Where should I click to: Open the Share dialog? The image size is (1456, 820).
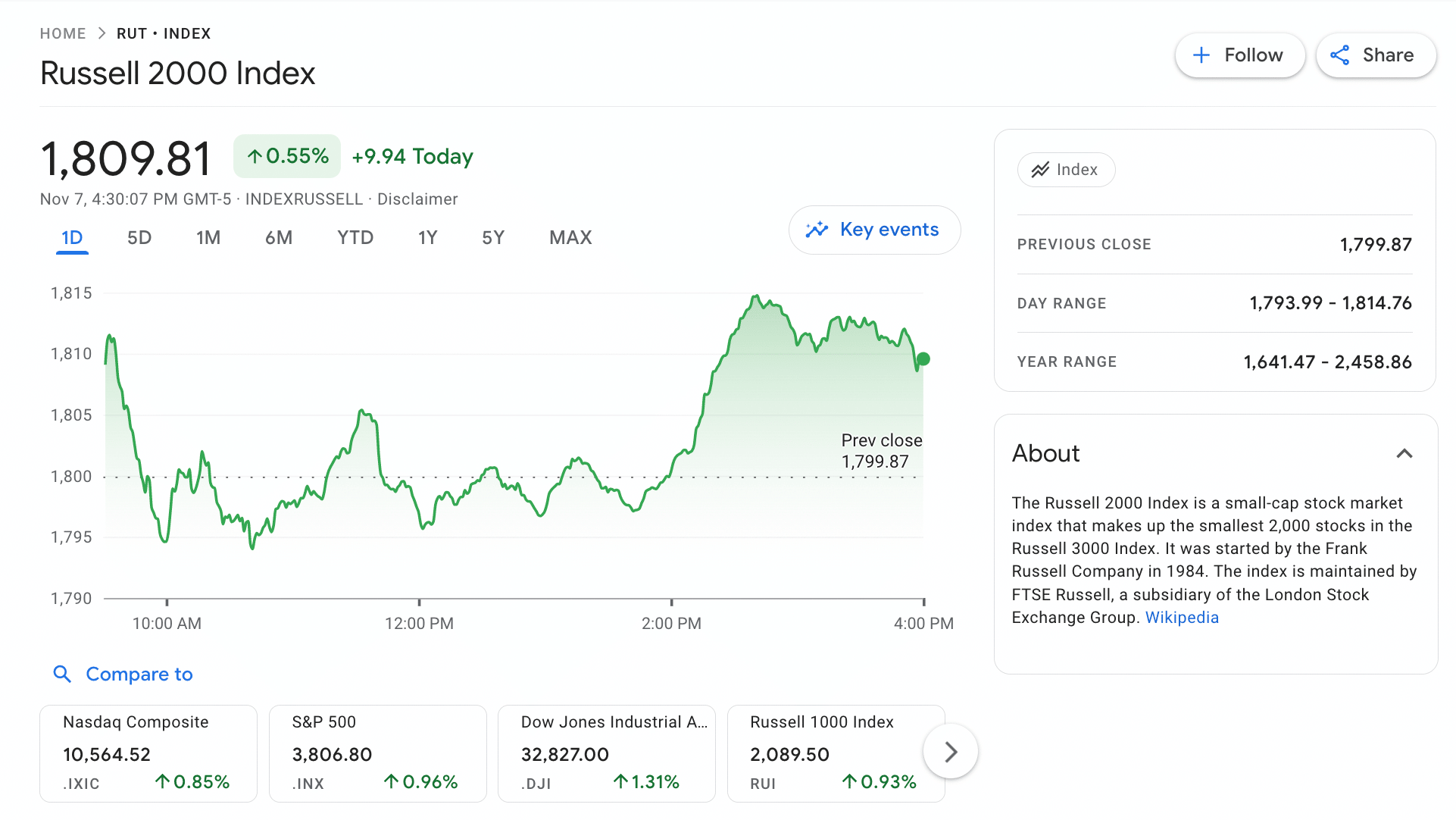click(x=1376, y=55)
